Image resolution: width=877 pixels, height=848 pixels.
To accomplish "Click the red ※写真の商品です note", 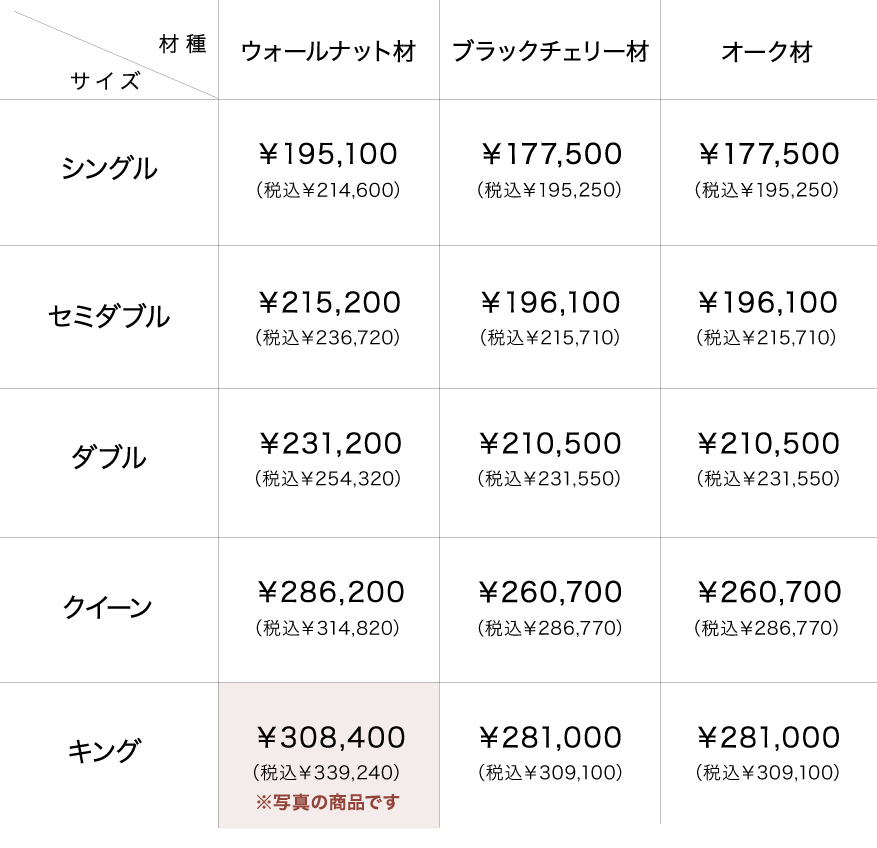I will click(328, 802).
